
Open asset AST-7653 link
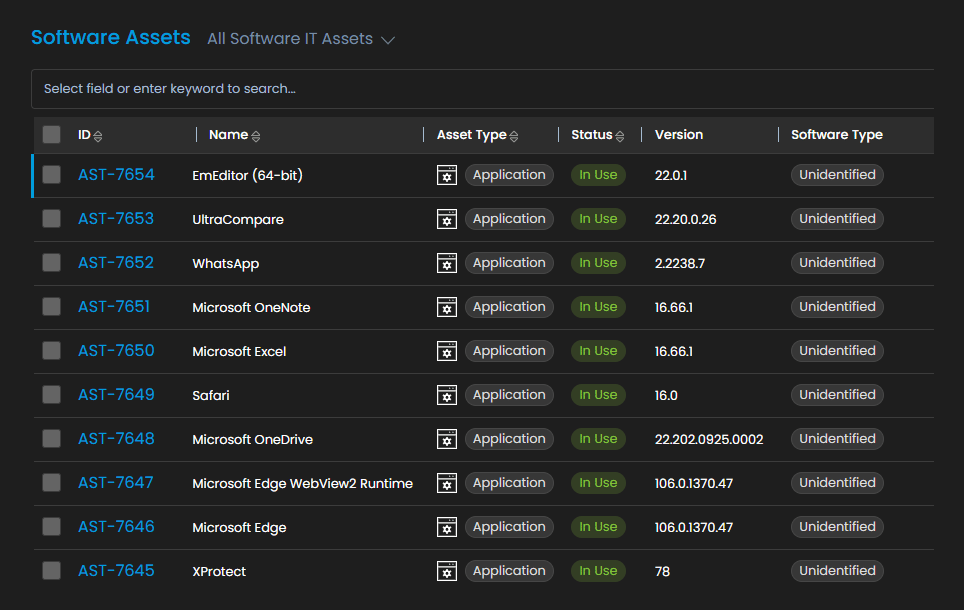[116, 218]
